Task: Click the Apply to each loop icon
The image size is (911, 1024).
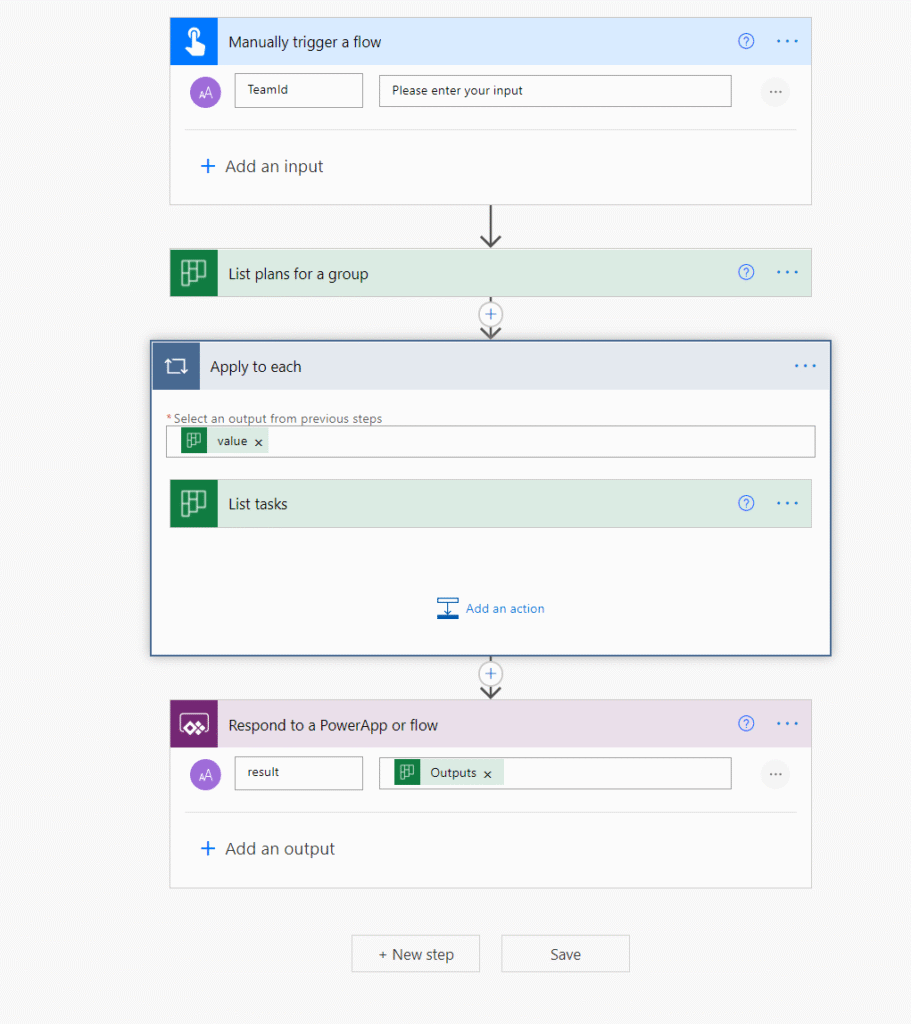Action: coord(176,366)
